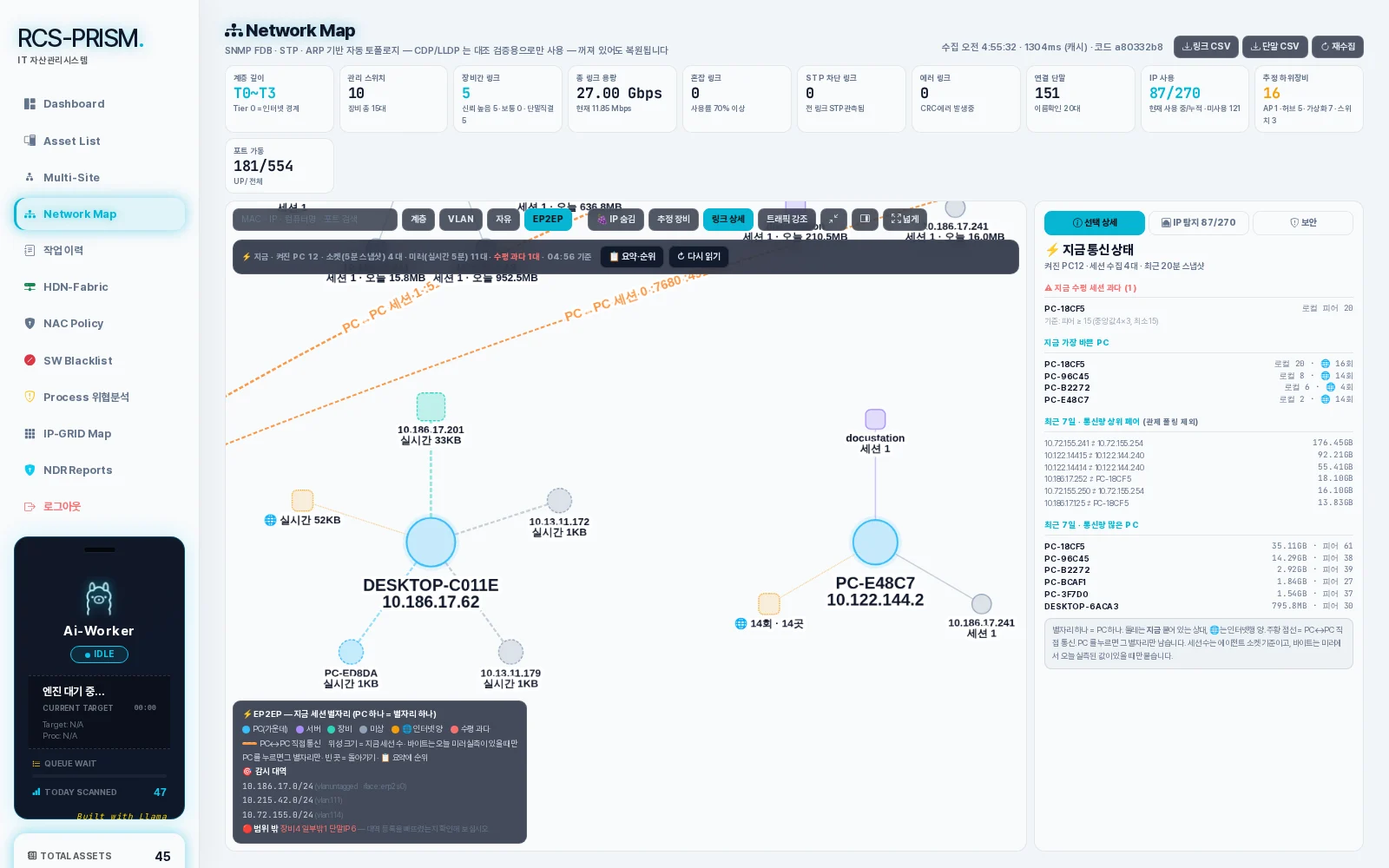Select docustation server node
This screenshot has width=1389, height=868.
coord(875,419)
